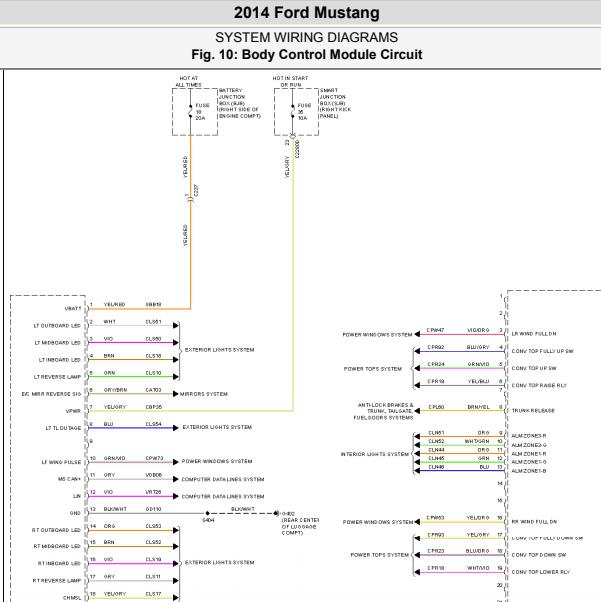Screen dimensions: 601x602
Task: Click the SBB18 circuit code
Action: tap(154, 304)
